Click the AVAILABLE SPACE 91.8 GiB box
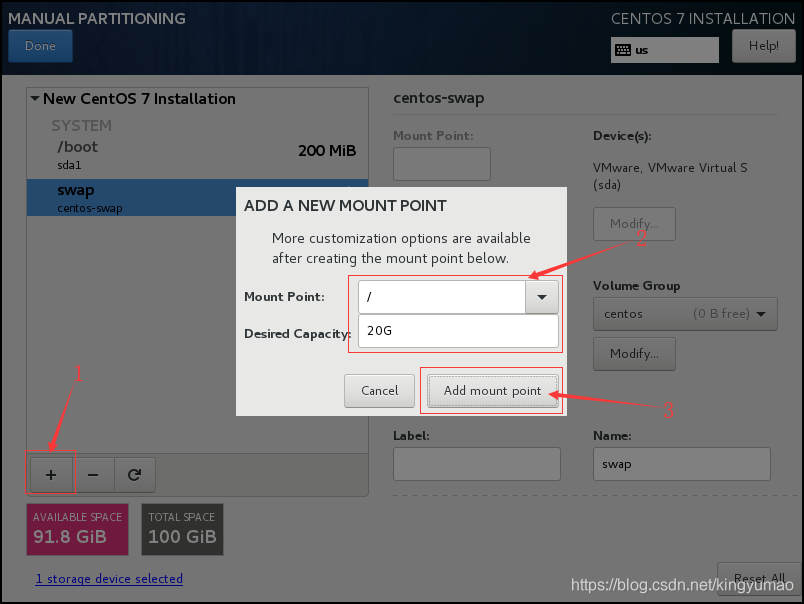 coord(77,530)
